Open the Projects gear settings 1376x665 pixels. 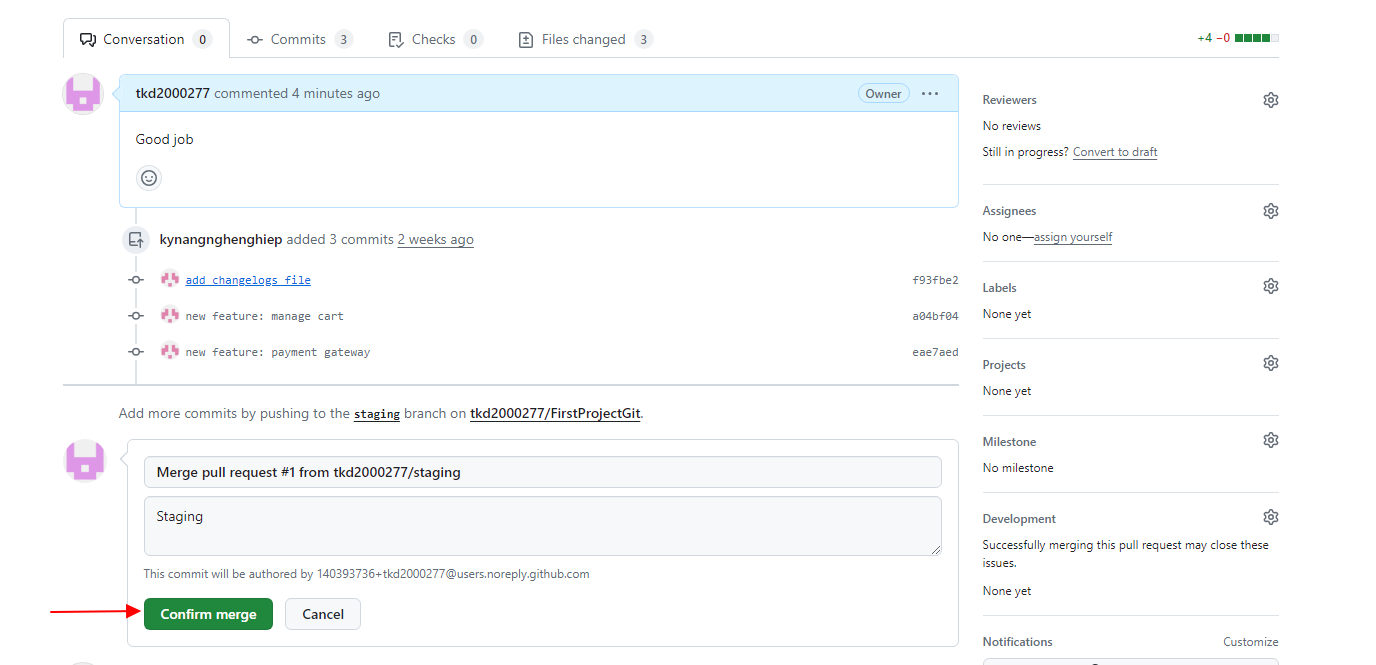[1270, 363]
